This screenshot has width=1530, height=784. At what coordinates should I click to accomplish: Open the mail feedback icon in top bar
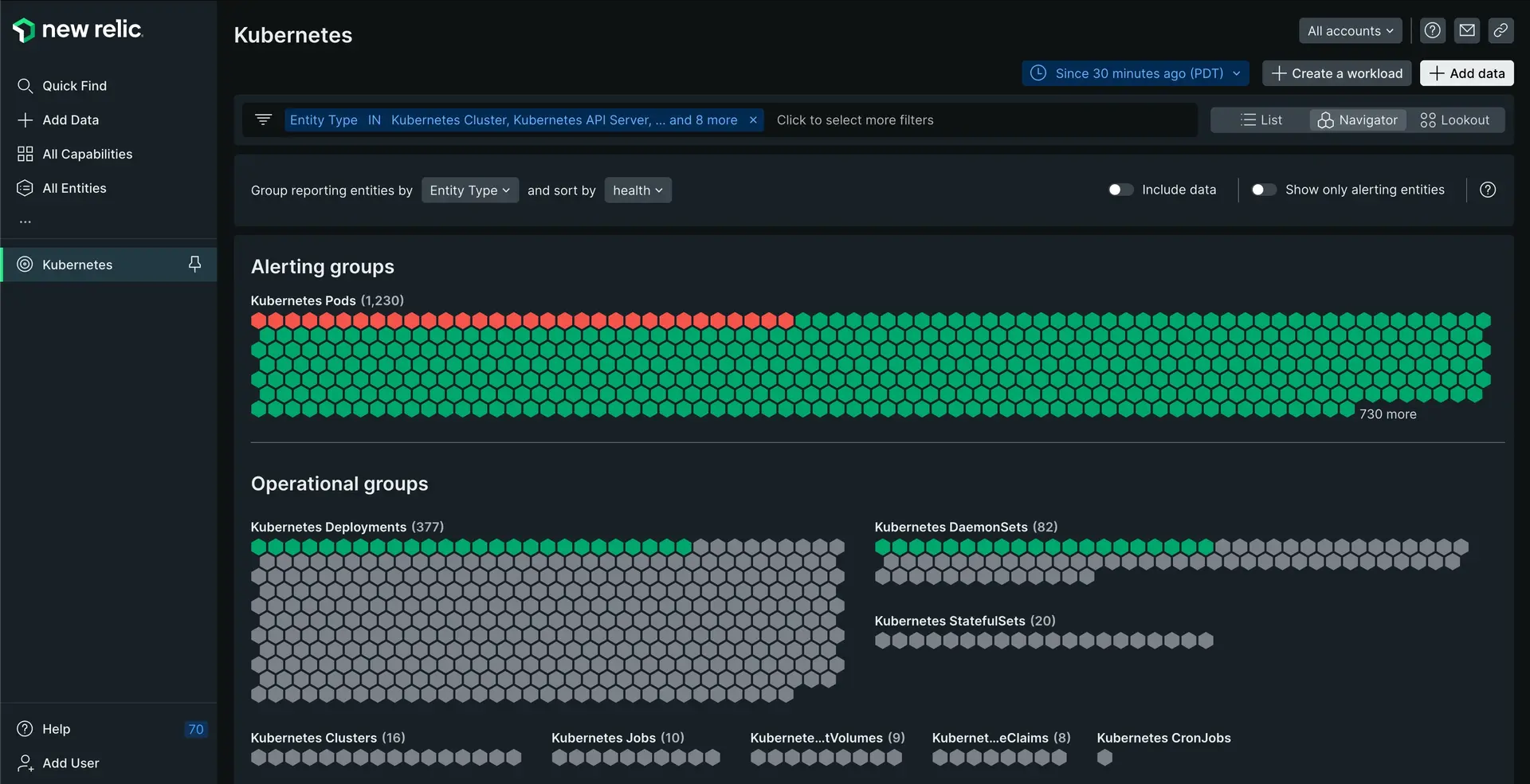tap(1466, 31)
